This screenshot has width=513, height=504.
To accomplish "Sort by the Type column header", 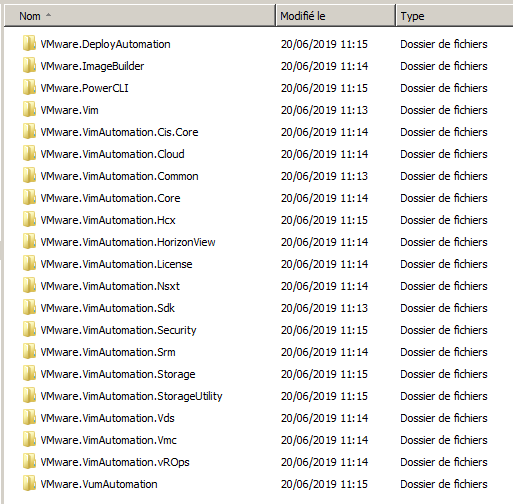I will point(455,16).
